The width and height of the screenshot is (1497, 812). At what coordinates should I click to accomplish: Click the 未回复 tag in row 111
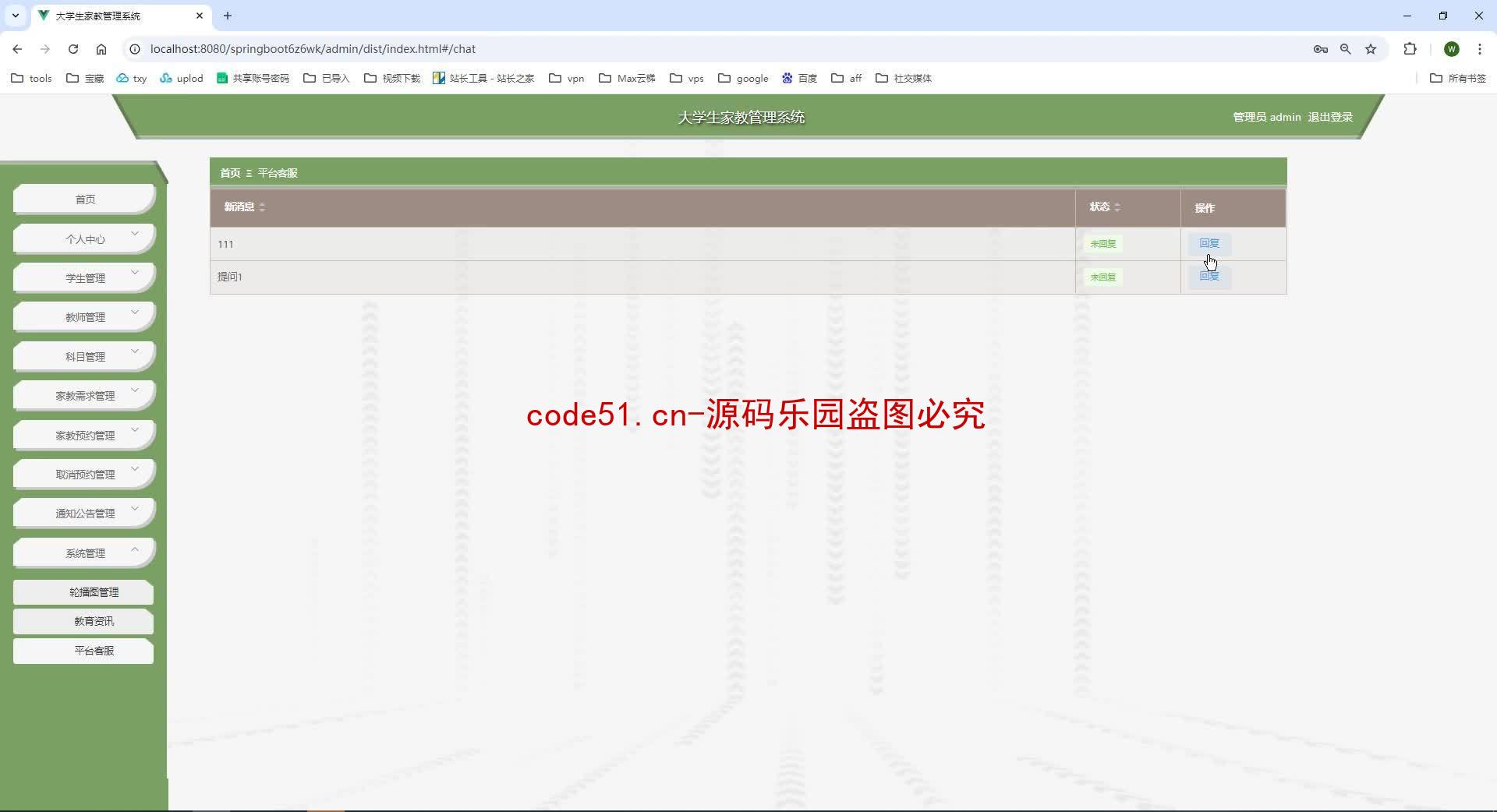[1102, 244]
